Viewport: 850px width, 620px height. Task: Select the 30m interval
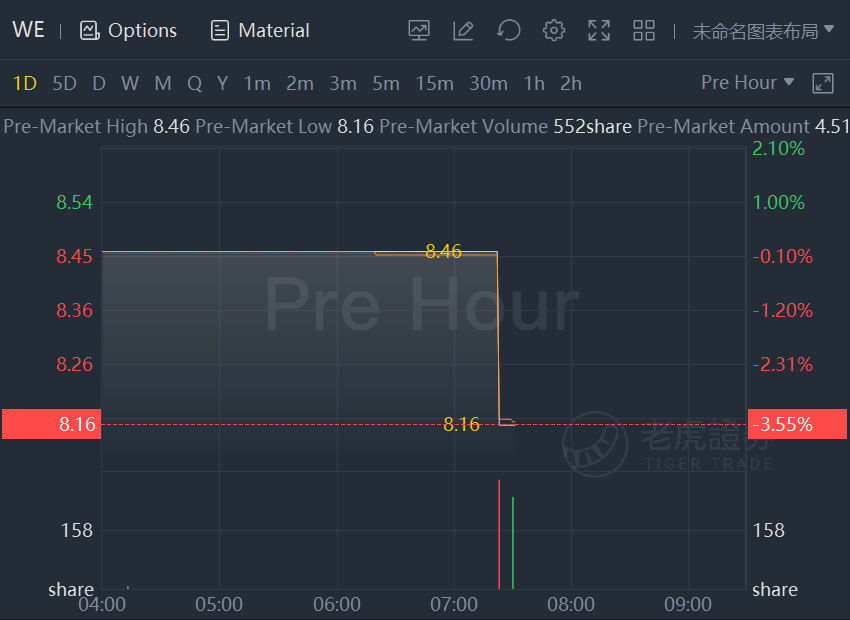488,83
